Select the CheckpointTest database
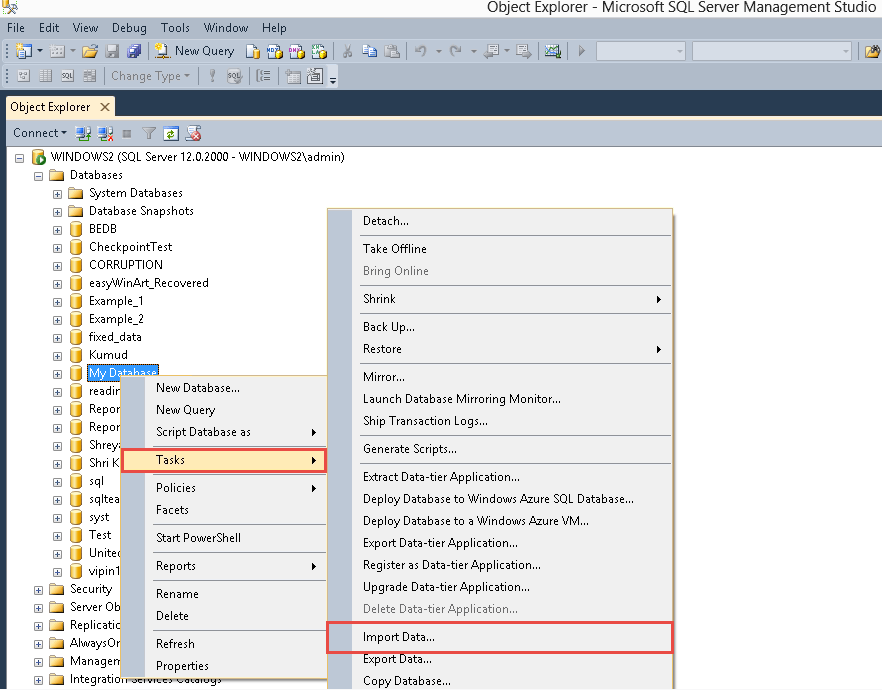 tap(130, 247)
